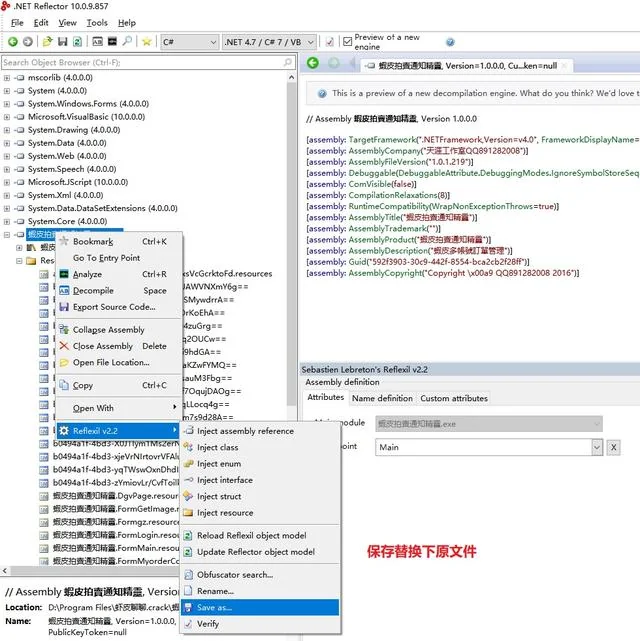640x641 pixels.
Task: Choose Analyze in context menu
Action: click(x=119, y=274)
